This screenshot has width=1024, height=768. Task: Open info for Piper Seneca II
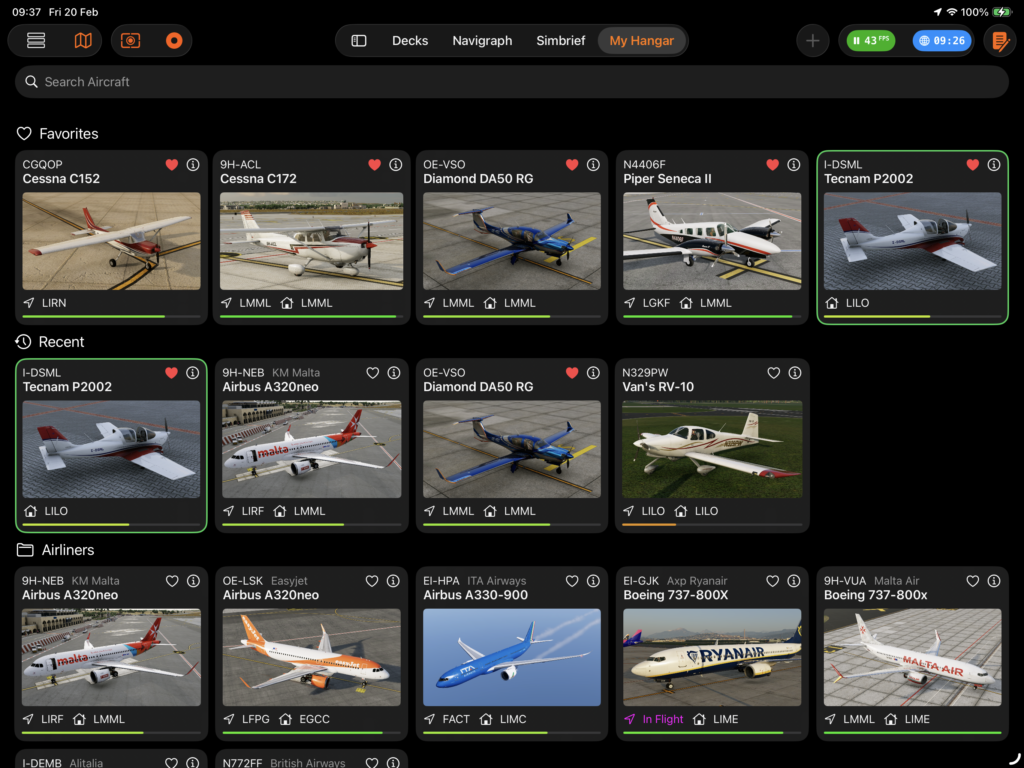pyautogui.click(x=794, y=165)
